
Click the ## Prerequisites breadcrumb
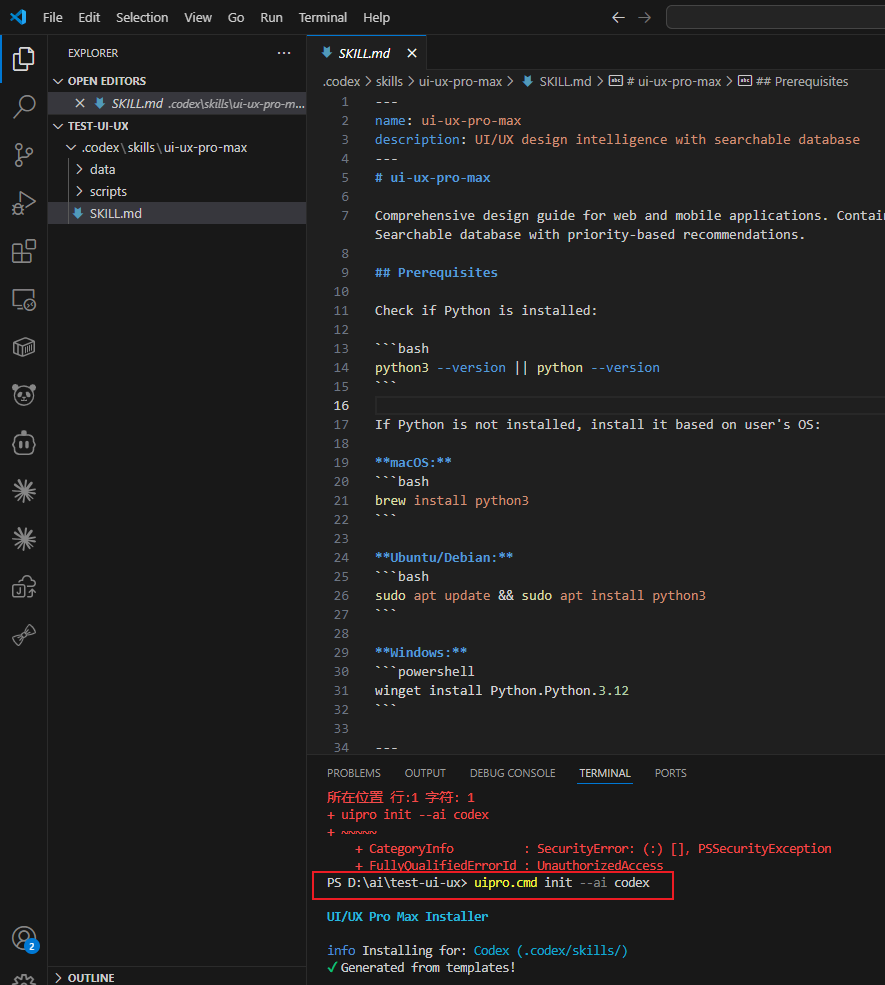pyautogui.click(x=793, y=82)
